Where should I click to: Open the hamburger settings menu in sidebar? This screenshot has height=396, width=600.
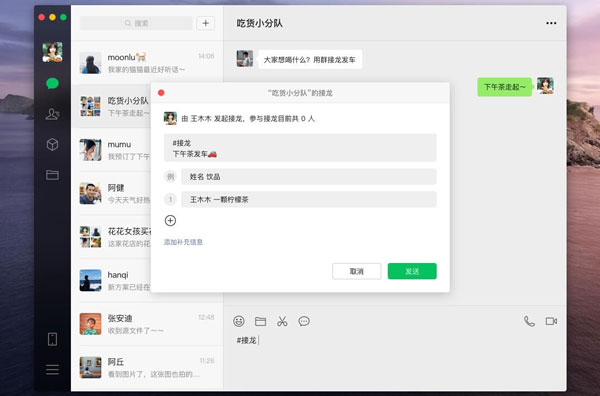point(52,370)
